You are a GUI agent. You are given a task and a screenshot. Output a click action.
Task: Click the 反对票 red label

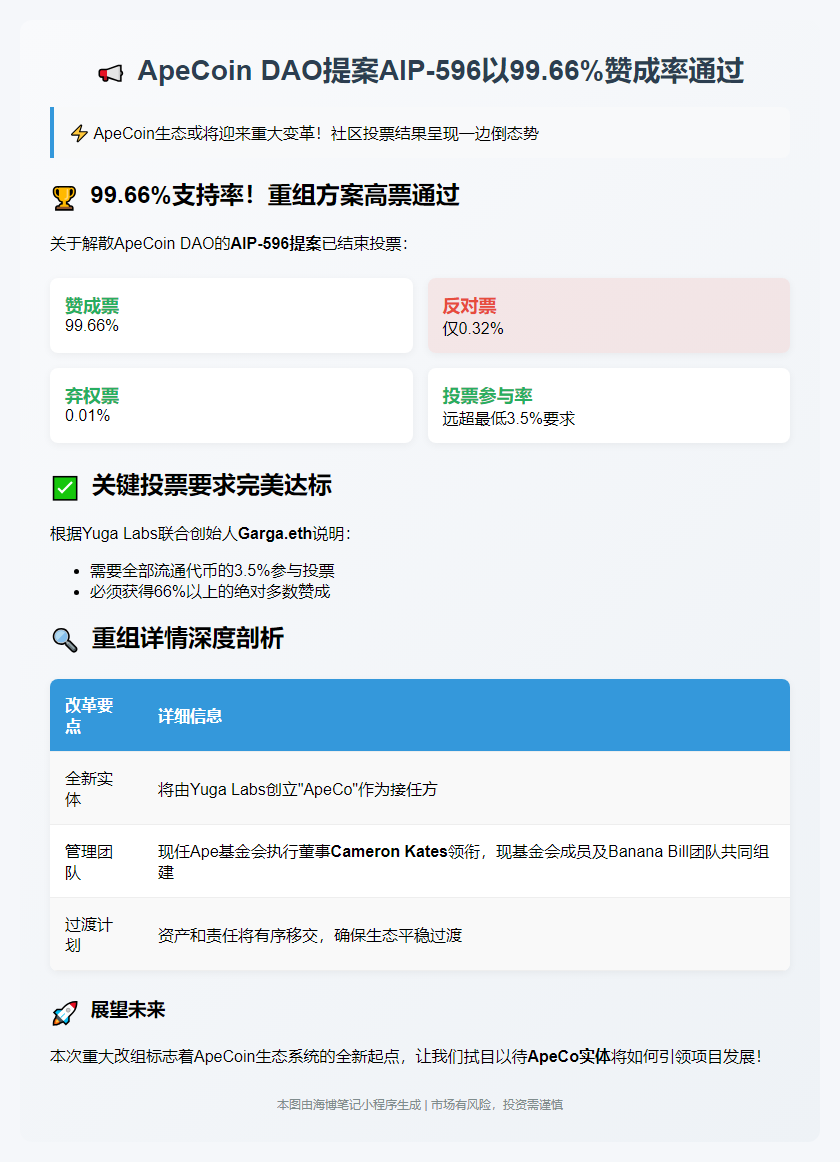tap(469, 305)
